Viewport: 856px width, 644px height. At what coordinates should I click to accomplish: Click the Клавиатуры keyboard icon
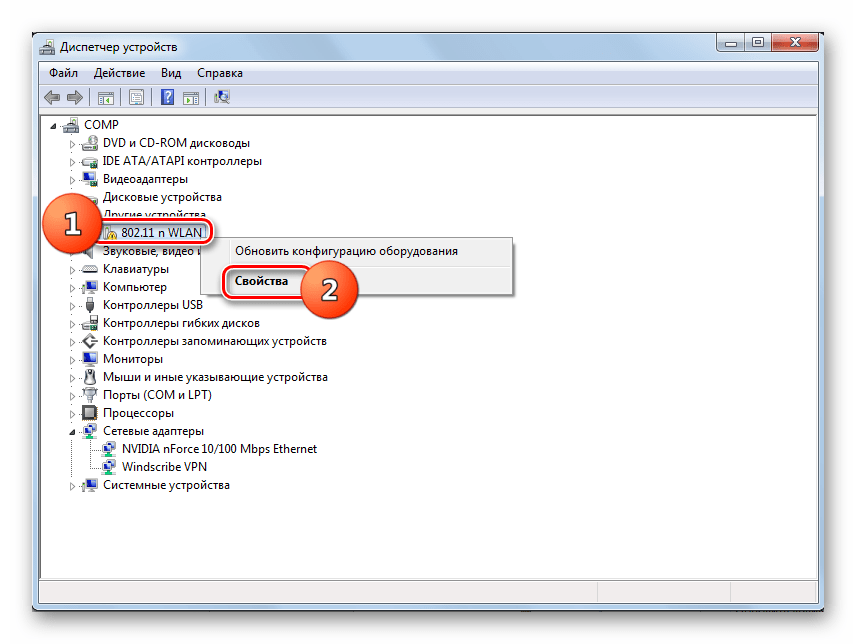pyautogui.click(x=90, y=269)
